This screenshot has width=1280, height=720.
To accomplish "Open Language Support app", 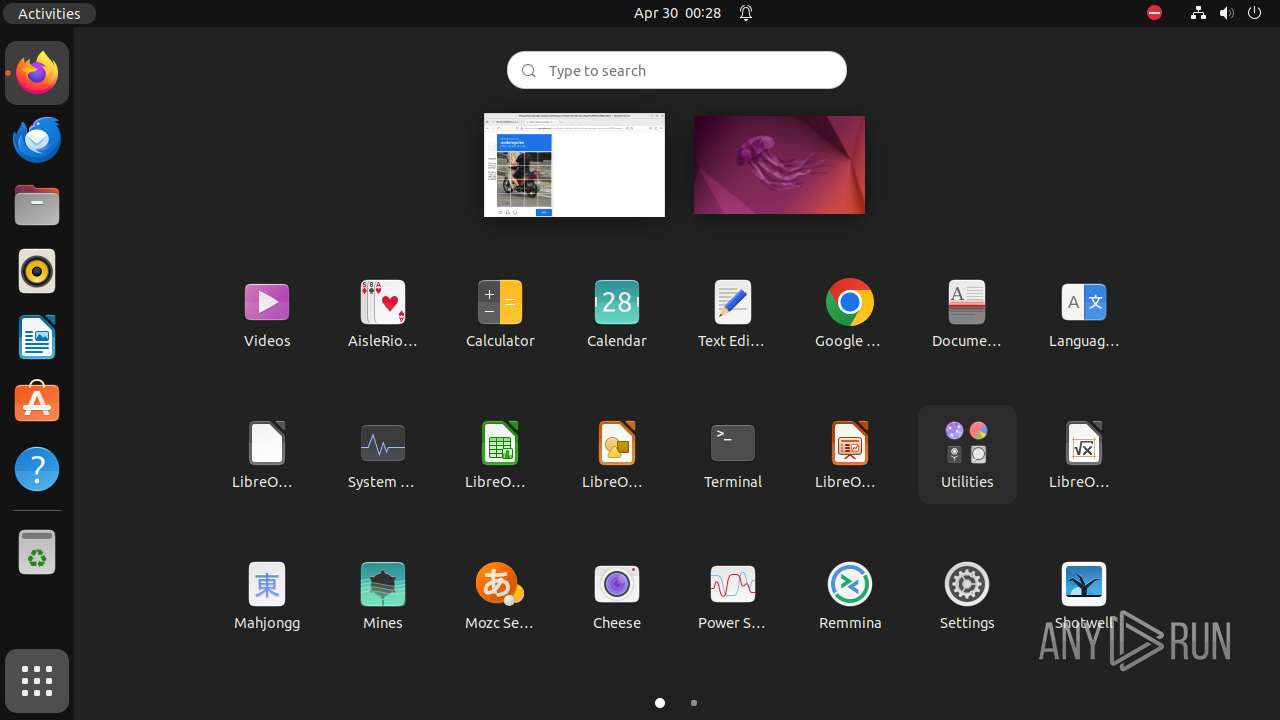I will coord(1084,314).
